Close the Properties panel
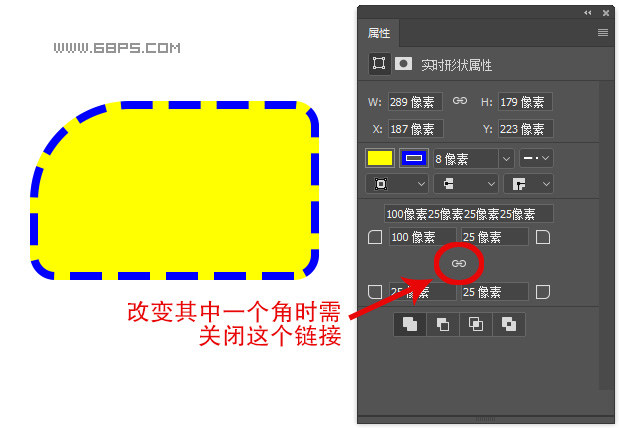 click(x=606, y=13)
